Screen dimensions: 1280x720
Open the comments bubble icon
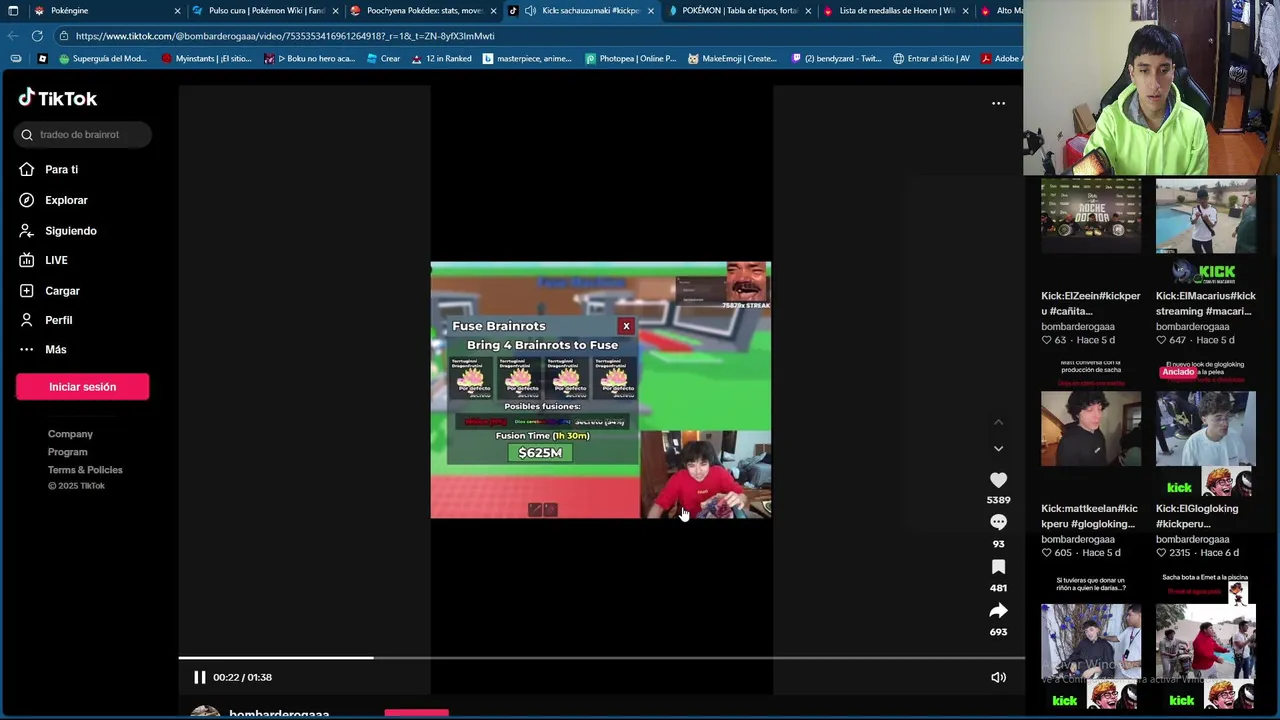(x=998, y=523)
